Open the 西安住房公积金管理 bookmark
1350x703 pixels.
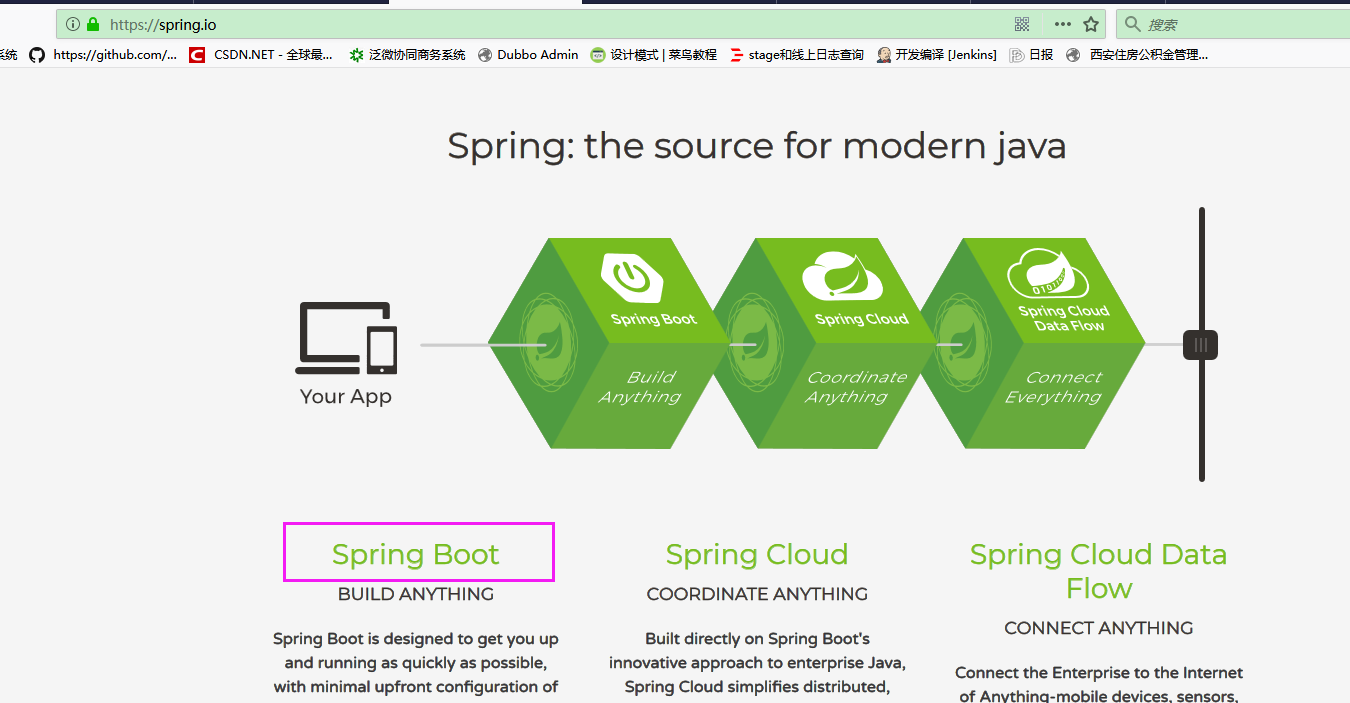point(1137,55)
